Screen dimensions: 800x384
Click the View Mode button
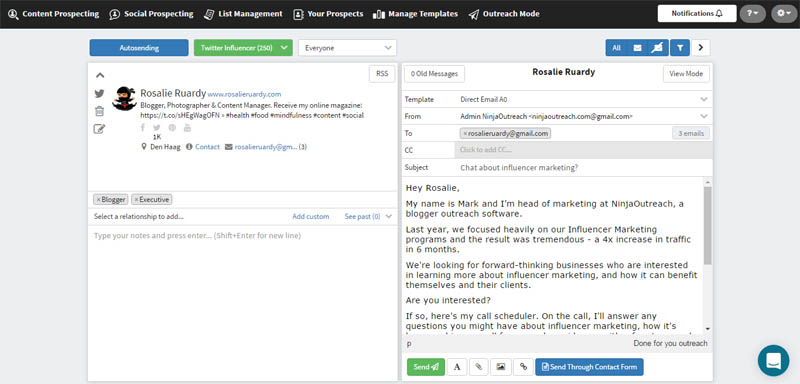[x=686, y=73]
